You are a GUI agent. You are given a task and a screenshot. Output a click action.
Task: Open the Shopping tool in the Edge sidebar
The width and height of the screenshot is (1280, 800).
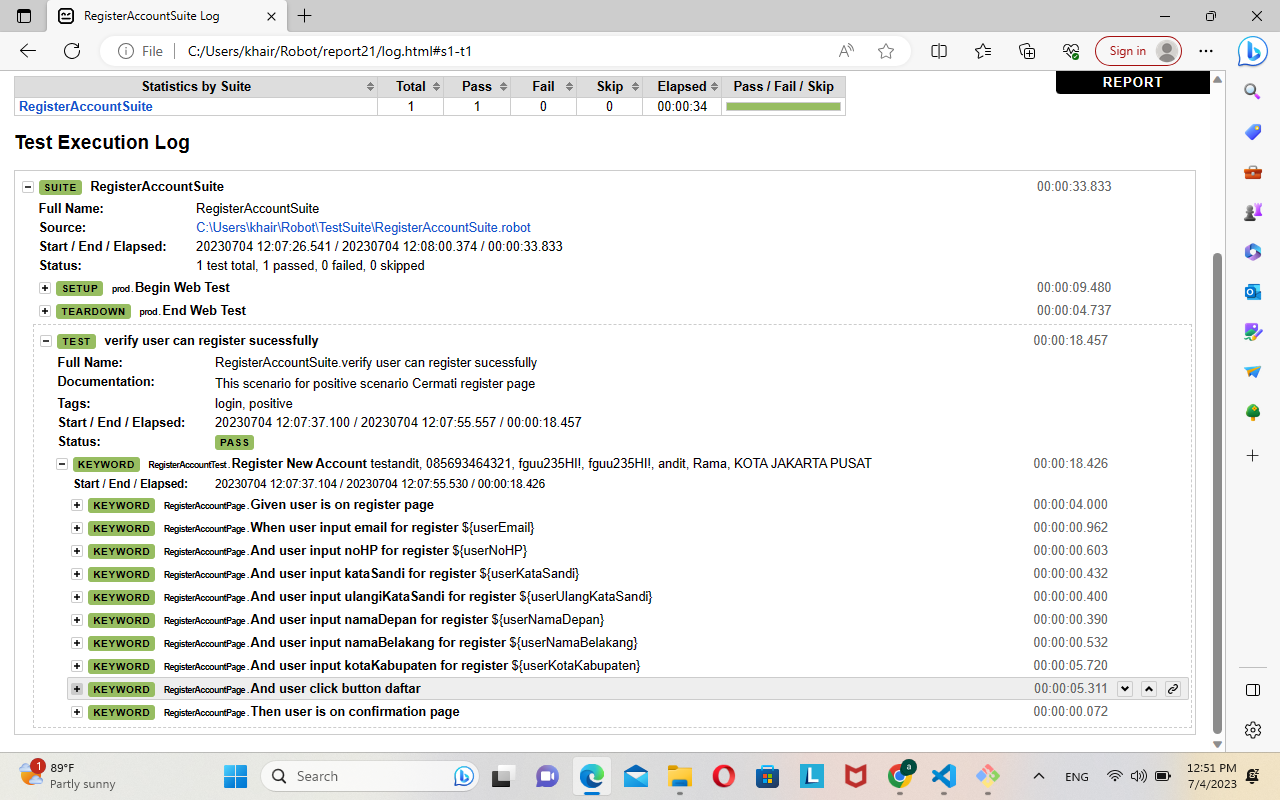pyautogui.click(x=1252, y=132)
